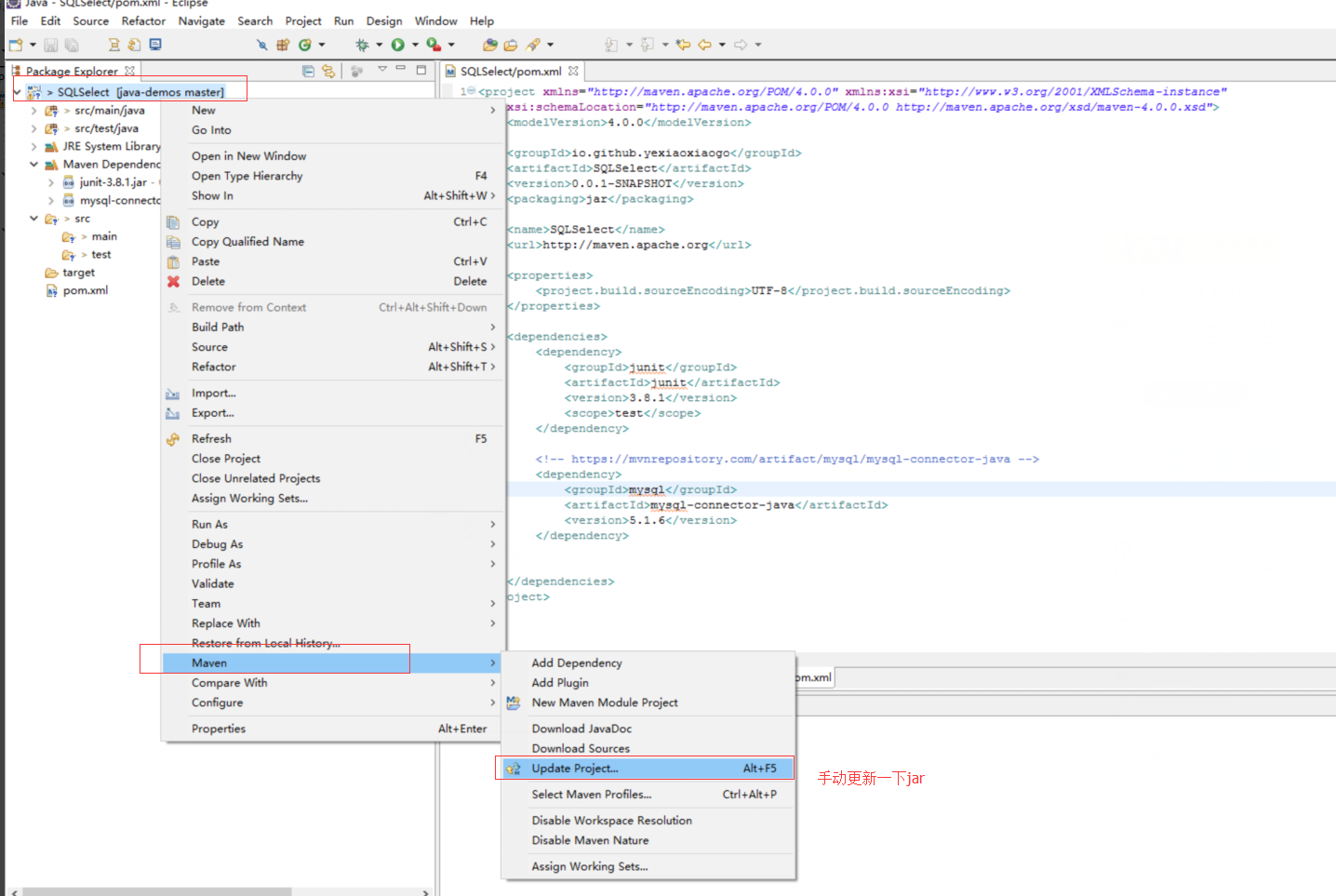Open the Package Explorer View Menu triangle
Image resolution: width=1336 pixels, height=896 pixels.
pos(381,70)
